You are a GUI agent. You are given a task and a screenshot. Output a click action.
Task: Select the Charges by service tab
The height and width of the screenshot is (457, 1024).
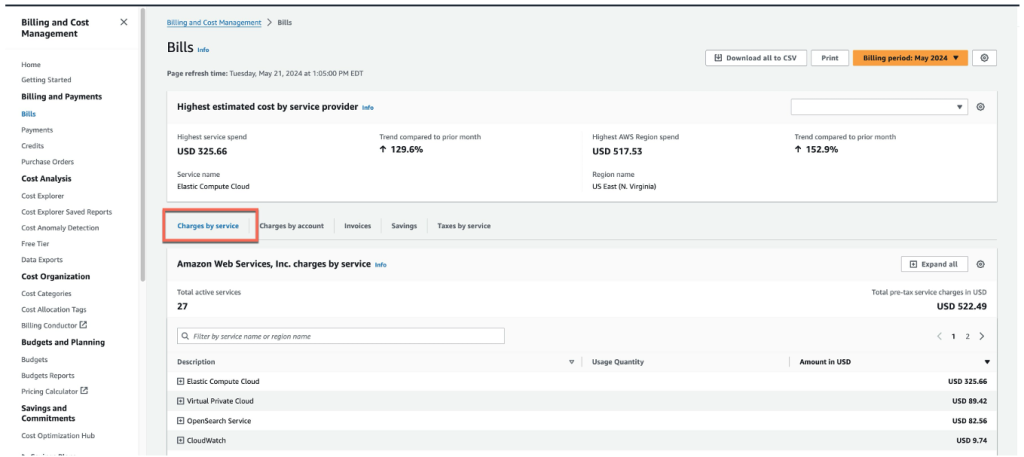point(208,226)
